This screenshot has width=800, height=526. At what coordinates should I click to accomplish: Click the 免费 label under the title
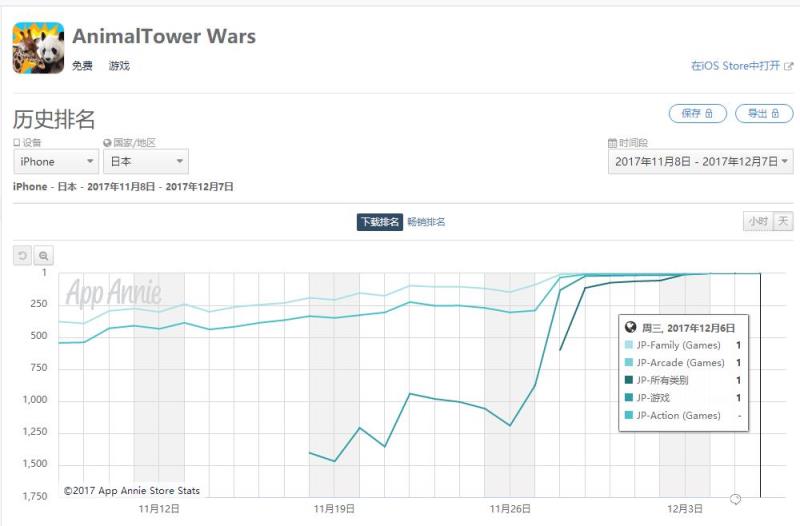click(x=82, y=66)
